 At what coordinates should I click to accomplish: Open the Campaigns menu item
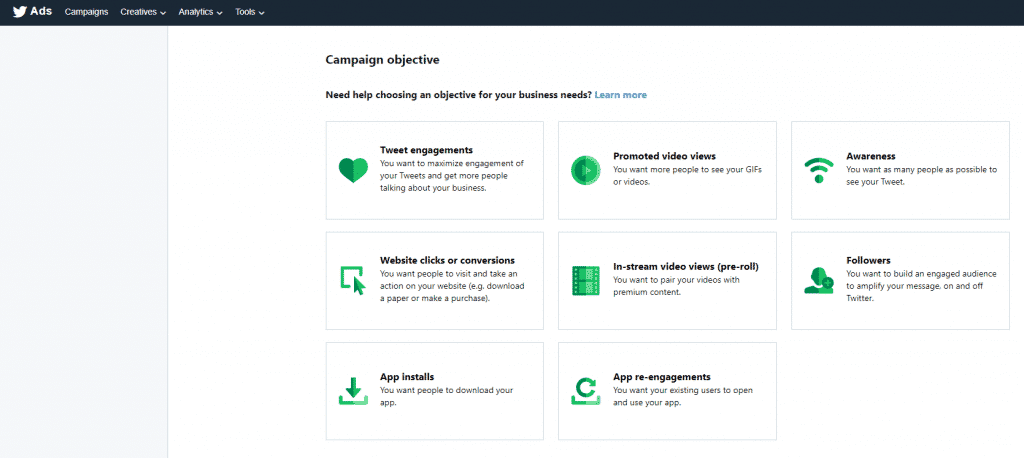coord(86,12)
